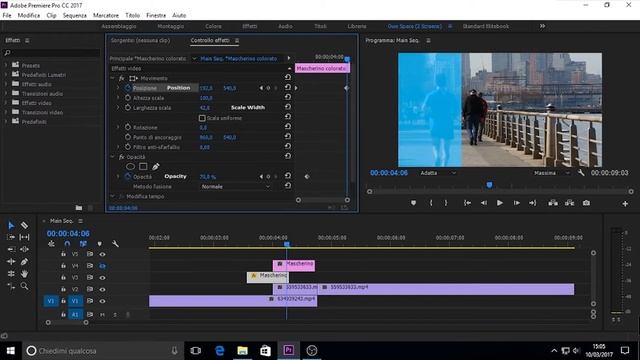Viewport: 640px width, 360px height.
Task: Lock the V3 track
Action: click(63, 278)
